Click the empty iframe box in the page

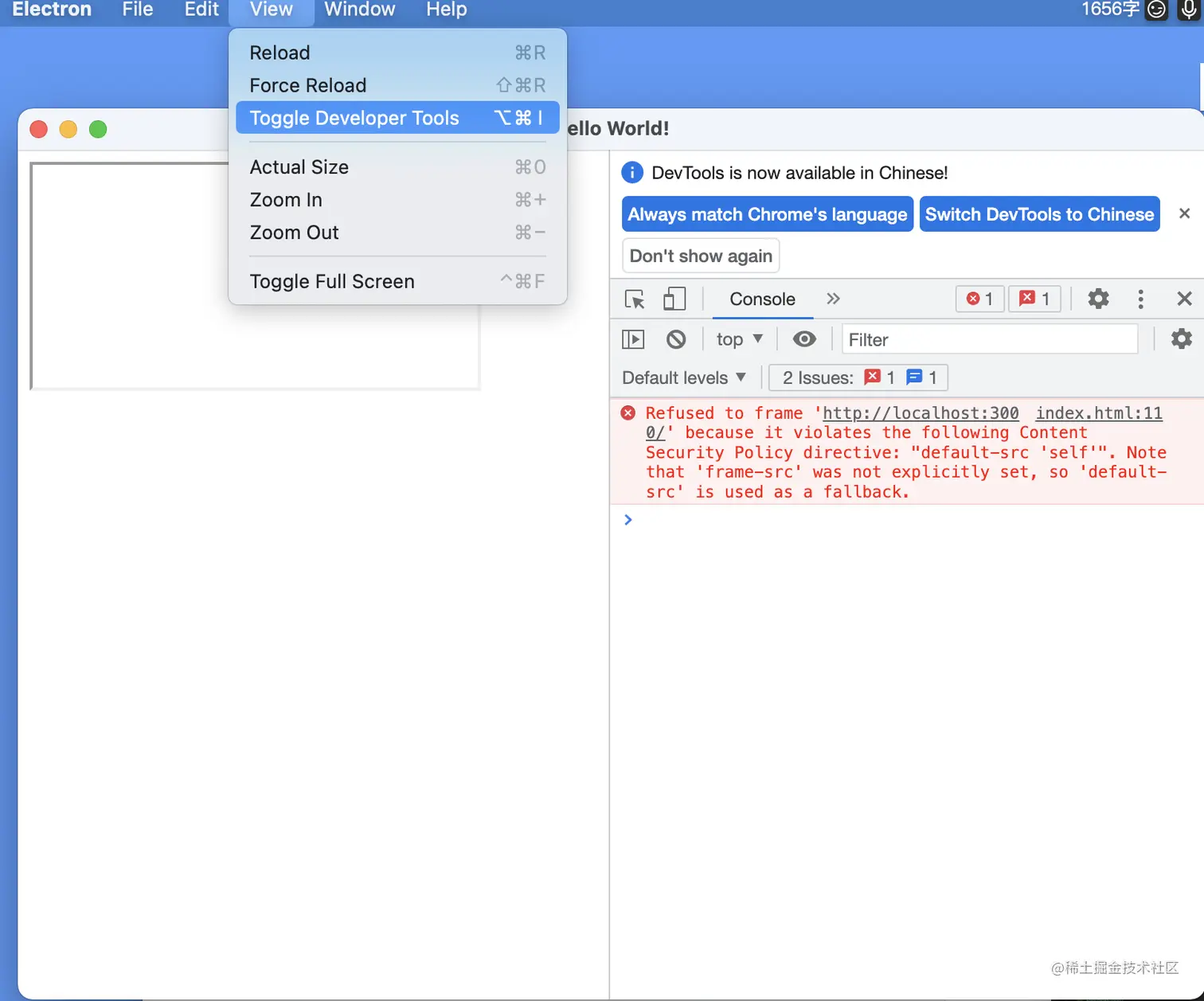click(x=255, y=276)
